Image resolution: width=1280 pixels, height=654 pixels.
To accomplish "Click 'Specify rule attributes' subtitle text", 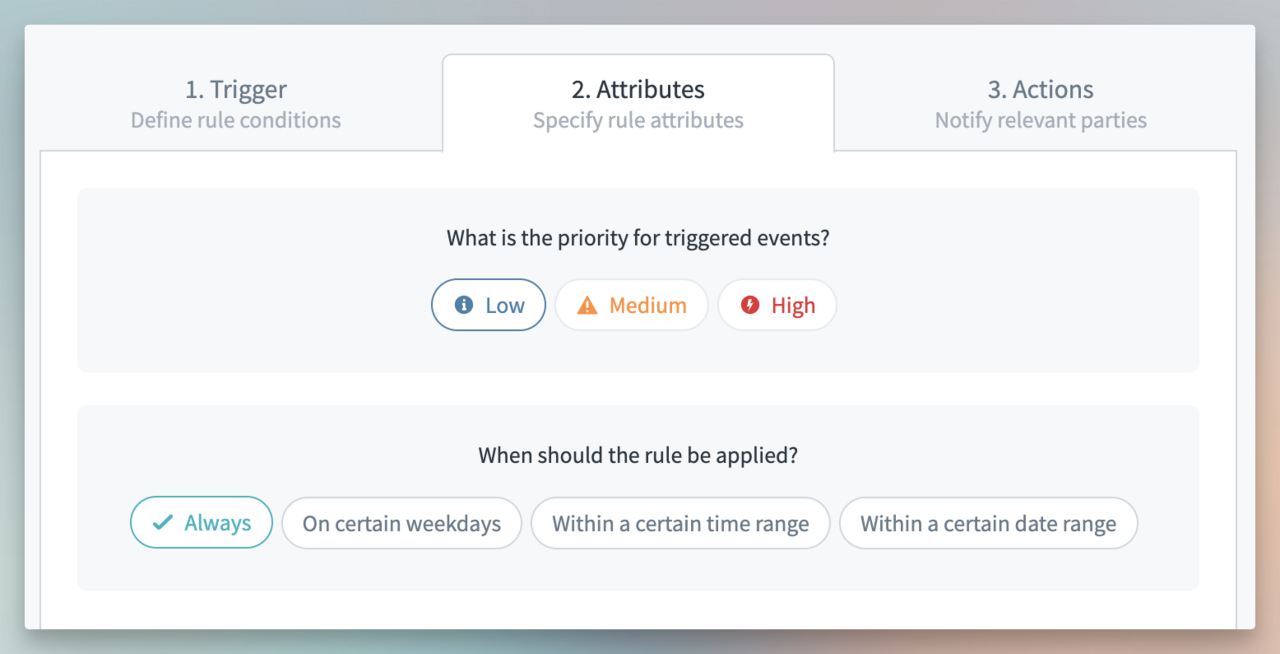I will (x=638, y=121).
